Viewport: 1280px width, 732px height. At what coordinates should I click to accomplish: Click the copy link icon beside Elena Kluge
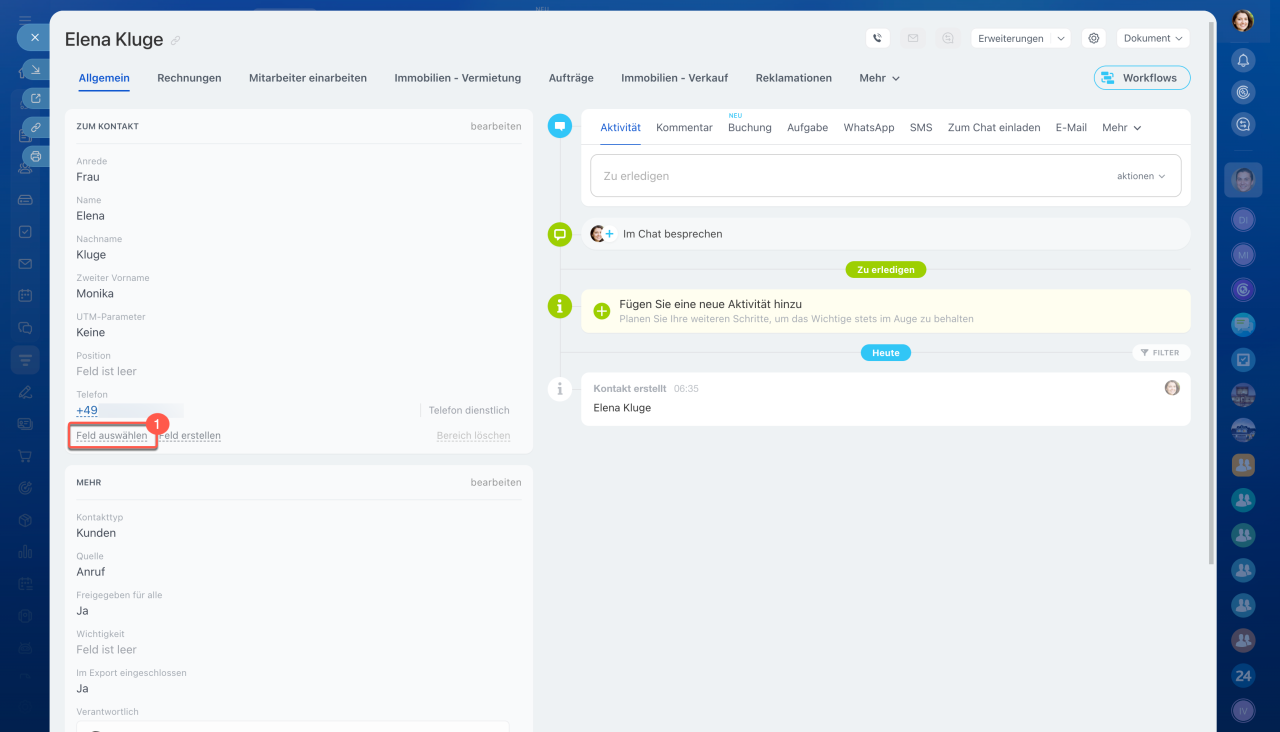[176, 41]
